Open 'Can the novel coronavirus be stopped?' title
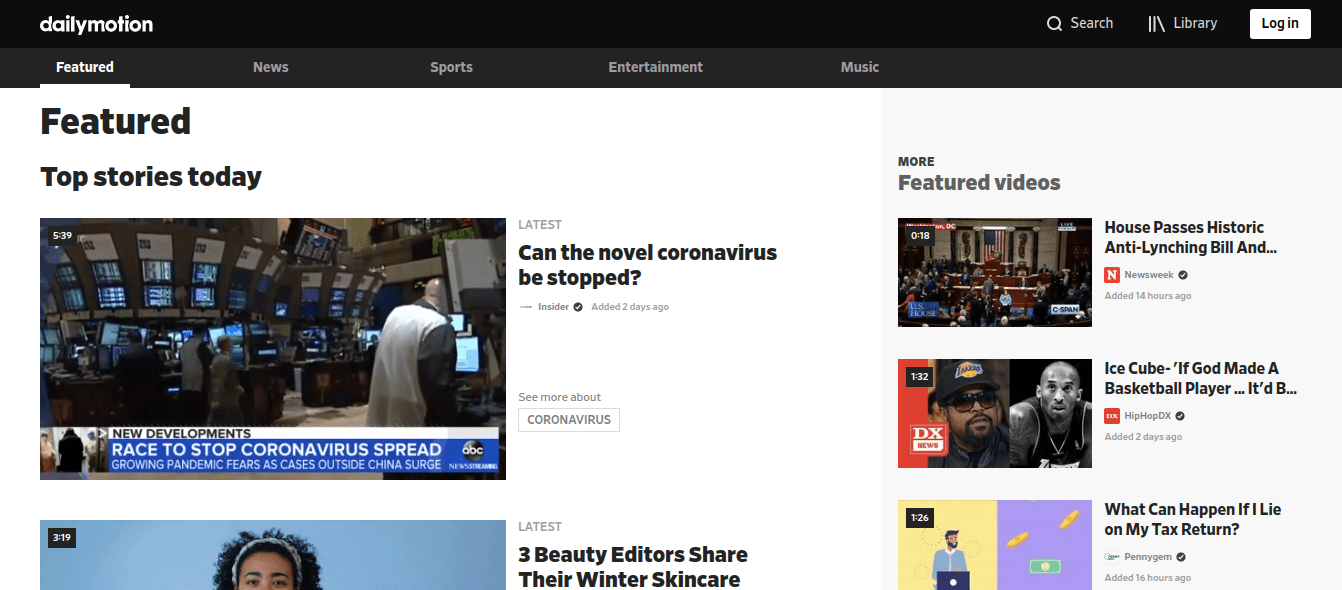 point(648,265)
